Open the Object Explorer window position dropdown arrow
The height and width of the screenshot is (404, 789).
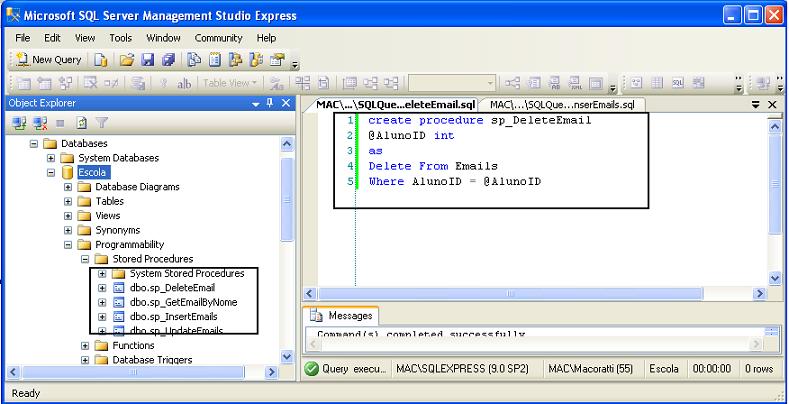256,104
